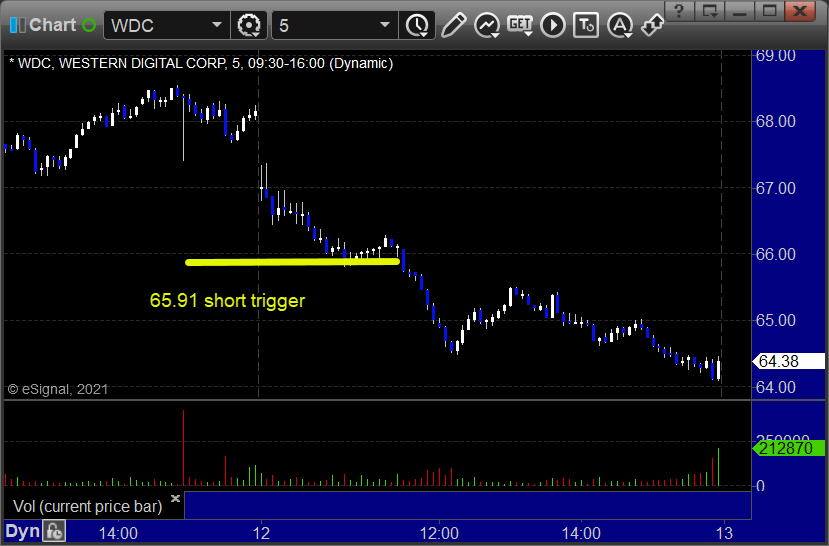Image resolution: width=829 pixels, height=546 pixels.
Task: Minimize the chart window
Action: (x=739, y=11)
